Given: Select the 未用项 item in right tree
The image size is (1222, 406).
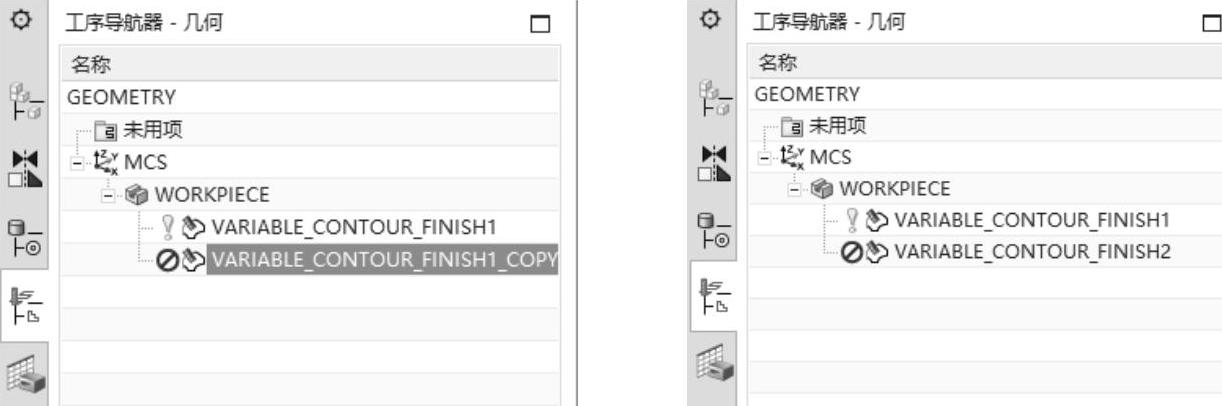Looking at the screenshot, I should [830, 126].
